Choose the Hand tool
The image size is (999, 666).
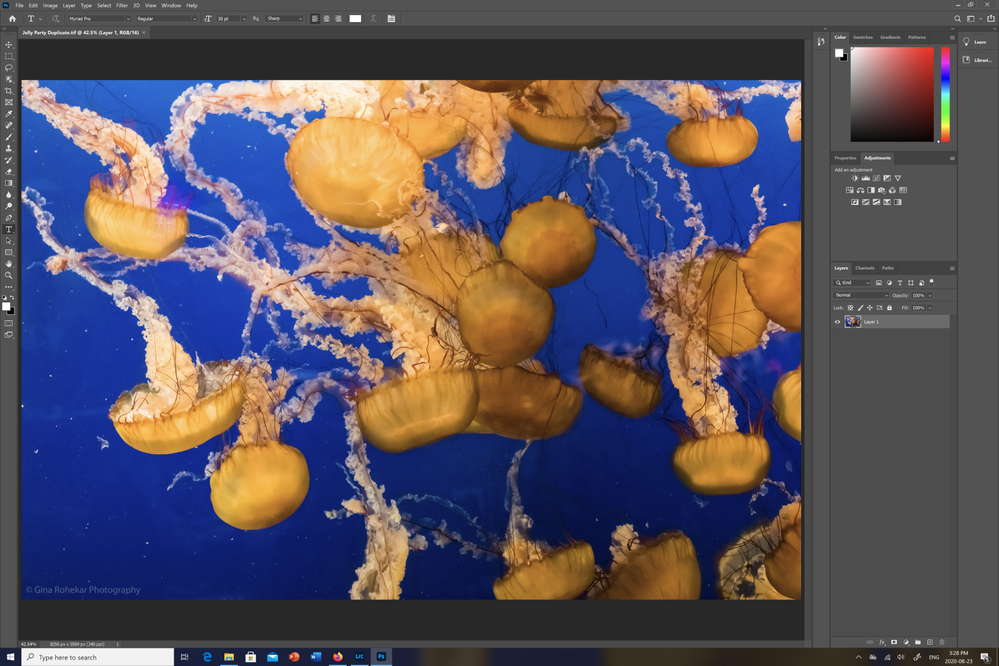(9, 264)
